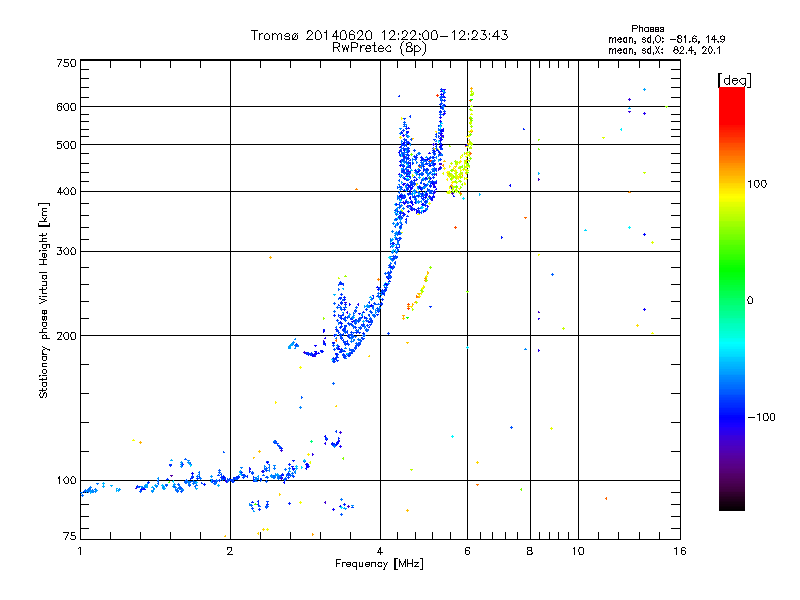Screen dimensions: 800x600
Task: Click the x-axis tick label '10'
Action: click(x=578, y=551)
